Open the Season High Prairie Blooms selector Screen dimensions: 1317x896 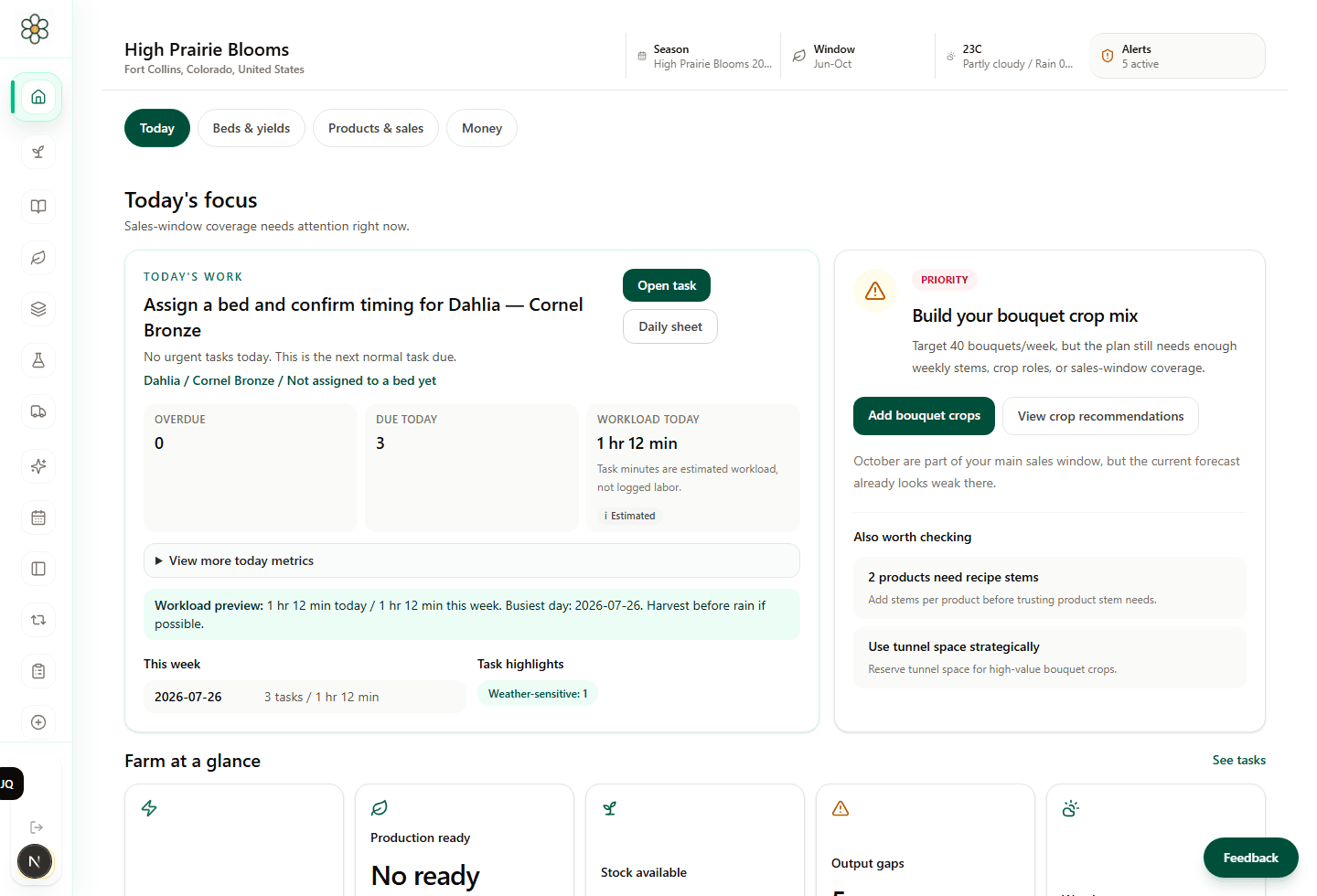705,57
